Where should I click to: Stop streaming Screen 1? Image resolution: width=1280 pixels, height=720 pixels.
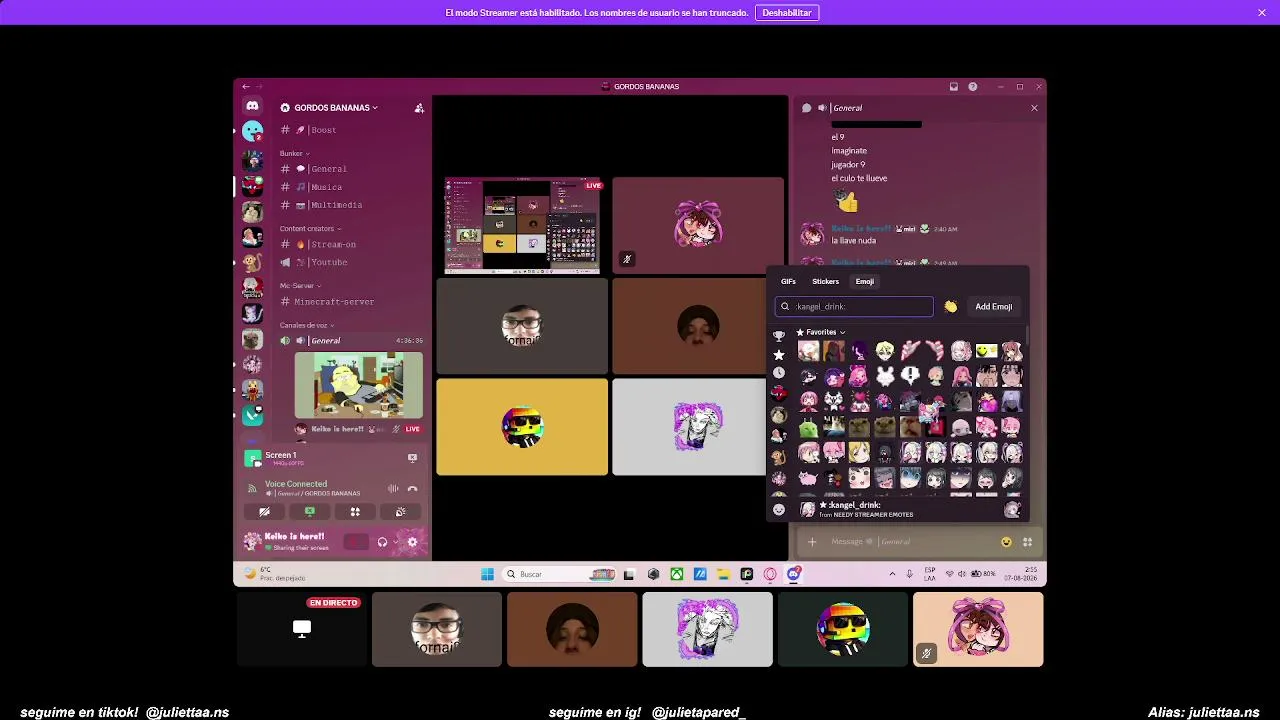click(x=412, y=458)
